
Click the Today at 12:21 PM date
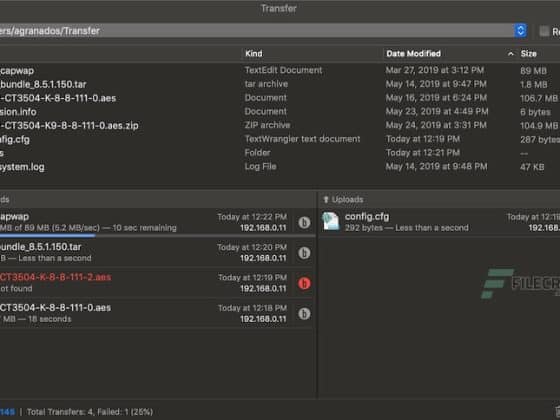[x=422, y=152]
